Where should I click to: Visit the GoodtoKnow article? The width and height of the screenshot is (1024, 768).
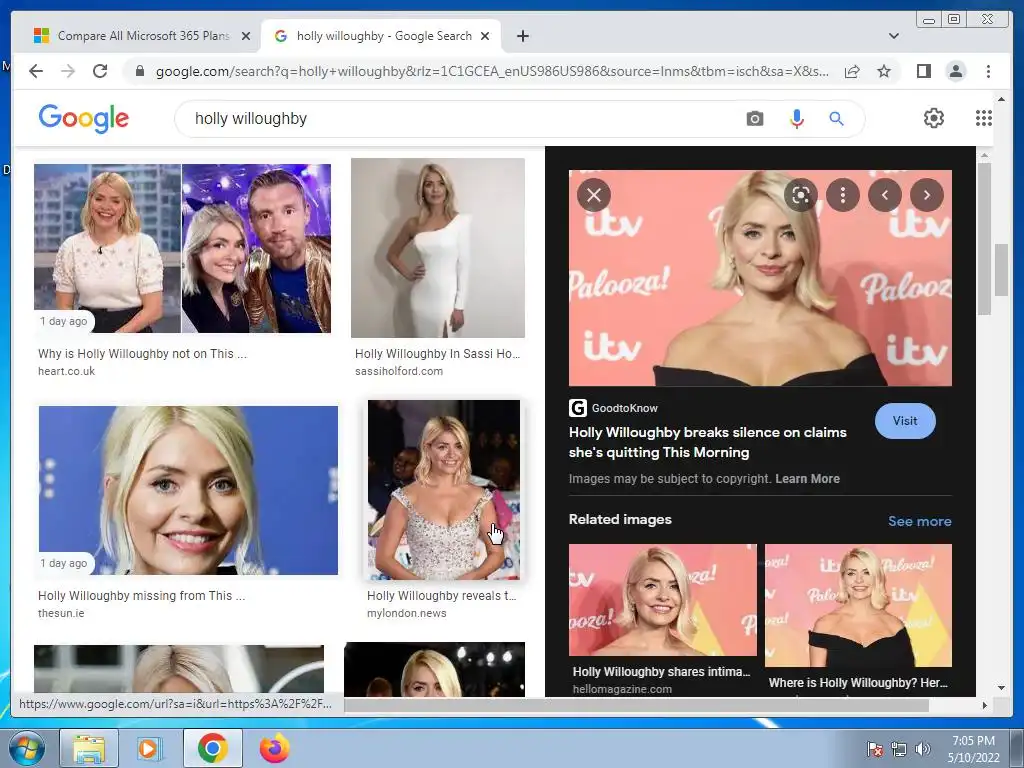(905, 421)
